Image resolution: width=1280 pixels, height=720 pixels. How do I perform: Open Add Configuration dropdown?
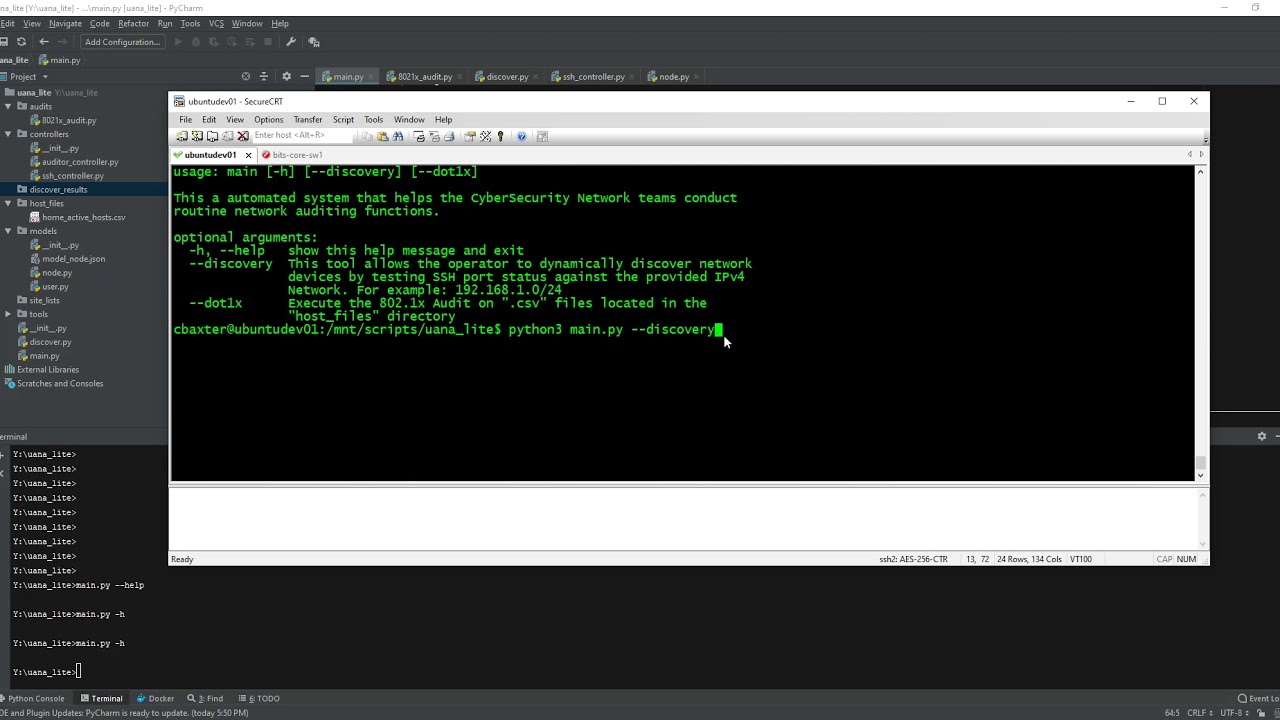(122, 42)
